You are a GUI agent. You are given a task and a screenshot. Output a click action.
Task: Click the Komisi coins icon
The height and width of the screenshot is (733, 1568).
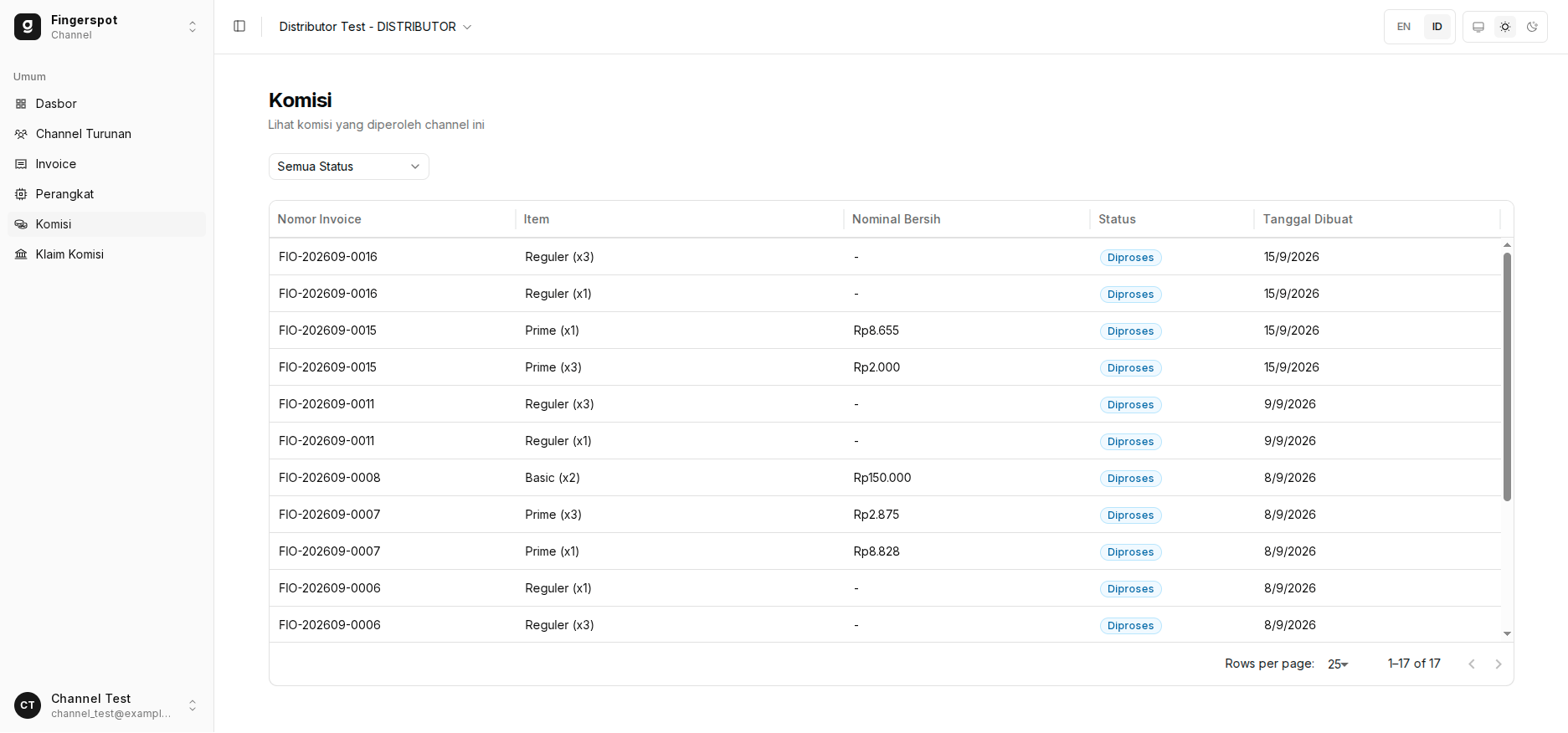pos(21,224)
